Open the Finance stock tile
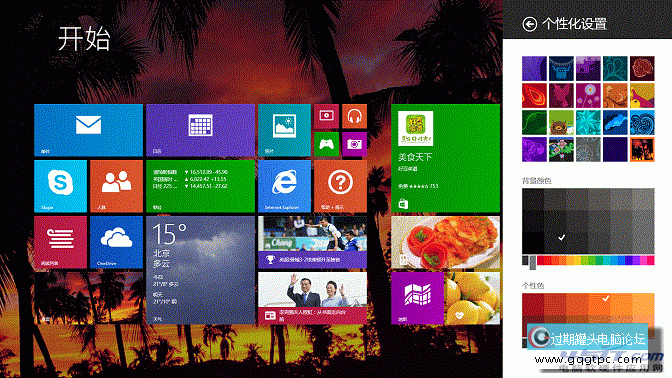Image resolution: width=672 pixels, height=378 pixels. 200,186
